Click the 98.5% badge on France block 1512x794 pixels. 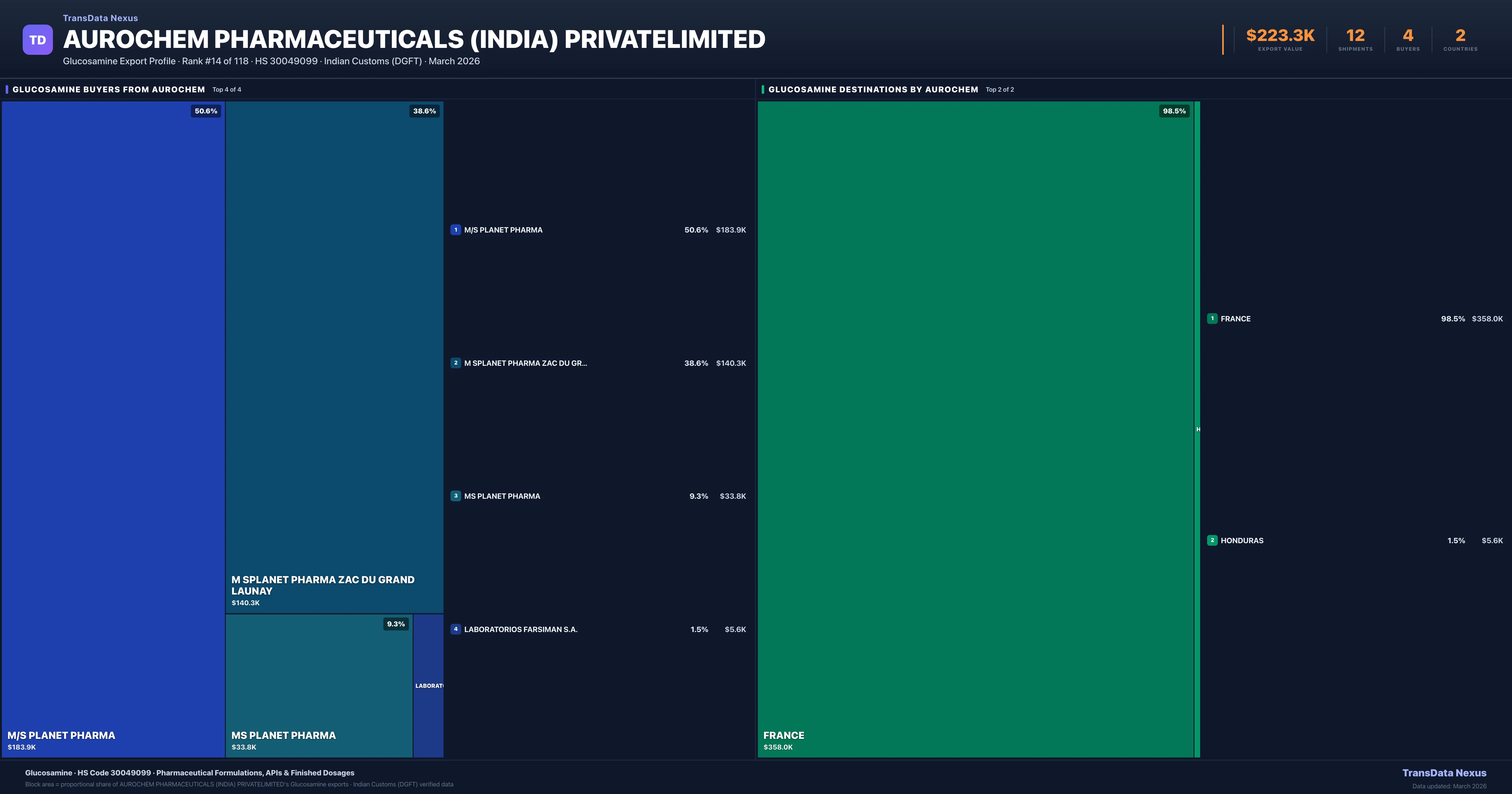click(x=1174, y=111)
